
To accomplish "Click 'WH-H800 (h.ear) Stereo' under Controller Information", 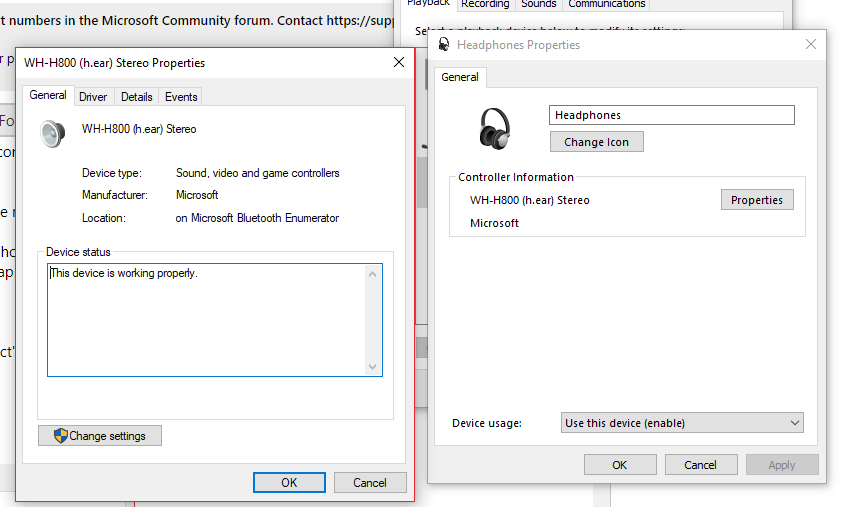I will tap(530, 200).
